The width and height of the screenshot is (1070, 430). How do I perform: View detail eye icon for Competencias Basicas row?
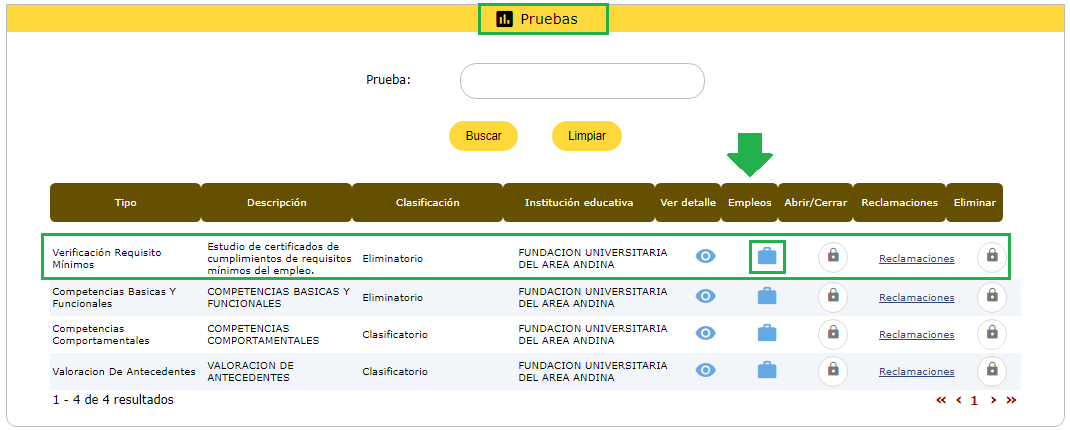point(705,296)
